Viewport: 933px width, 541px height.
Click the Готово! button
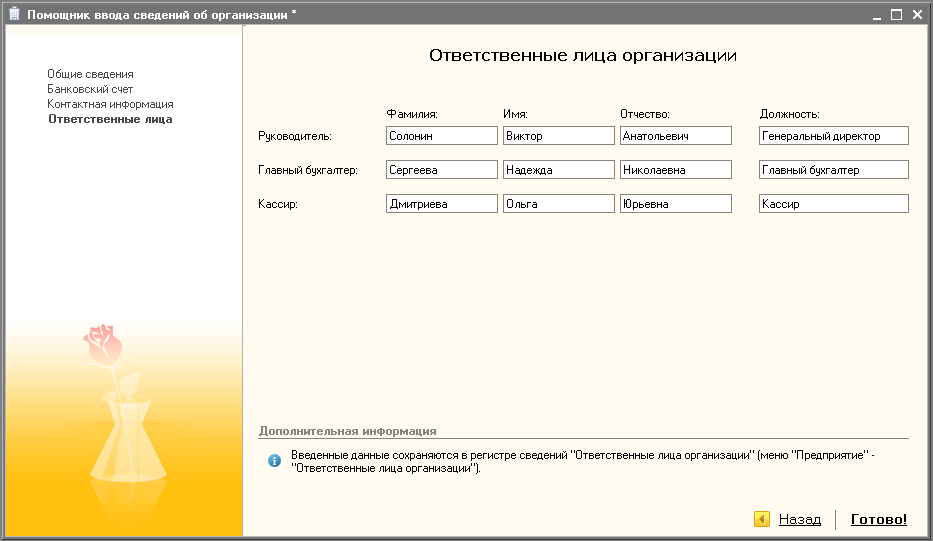tap(878, 519)
